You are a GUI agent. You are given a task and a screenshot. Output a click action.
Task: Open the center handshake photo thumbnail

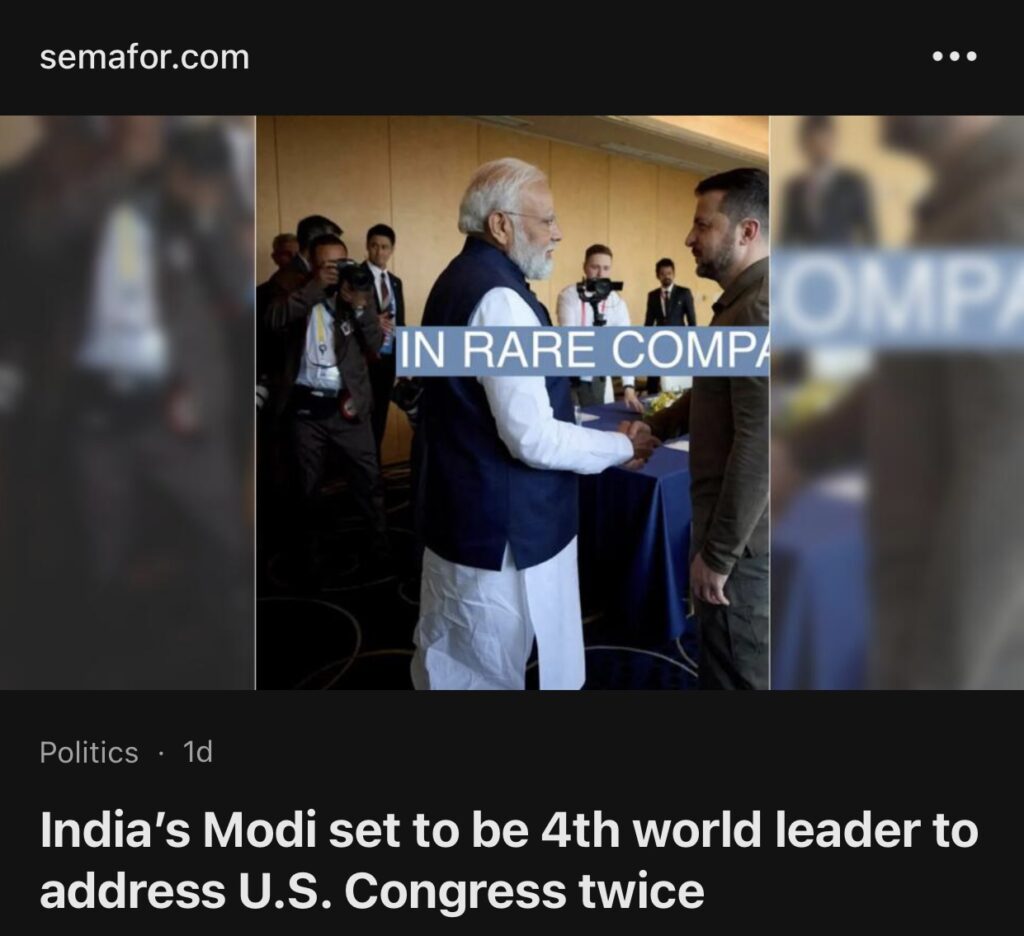(512, 402)
